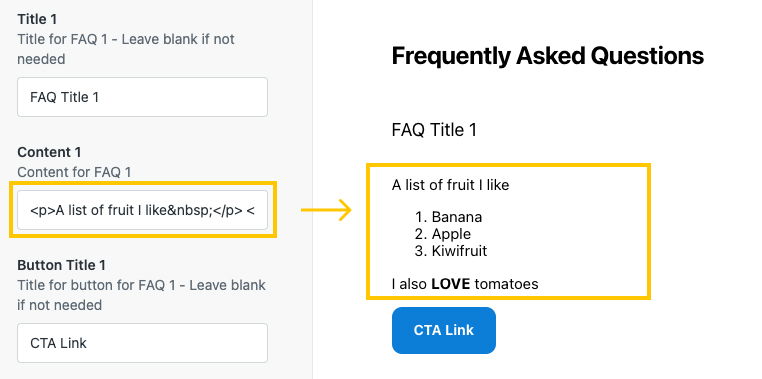Click the Content 1 field label
This screenshot has width=762, height=379.
(49, 152)
